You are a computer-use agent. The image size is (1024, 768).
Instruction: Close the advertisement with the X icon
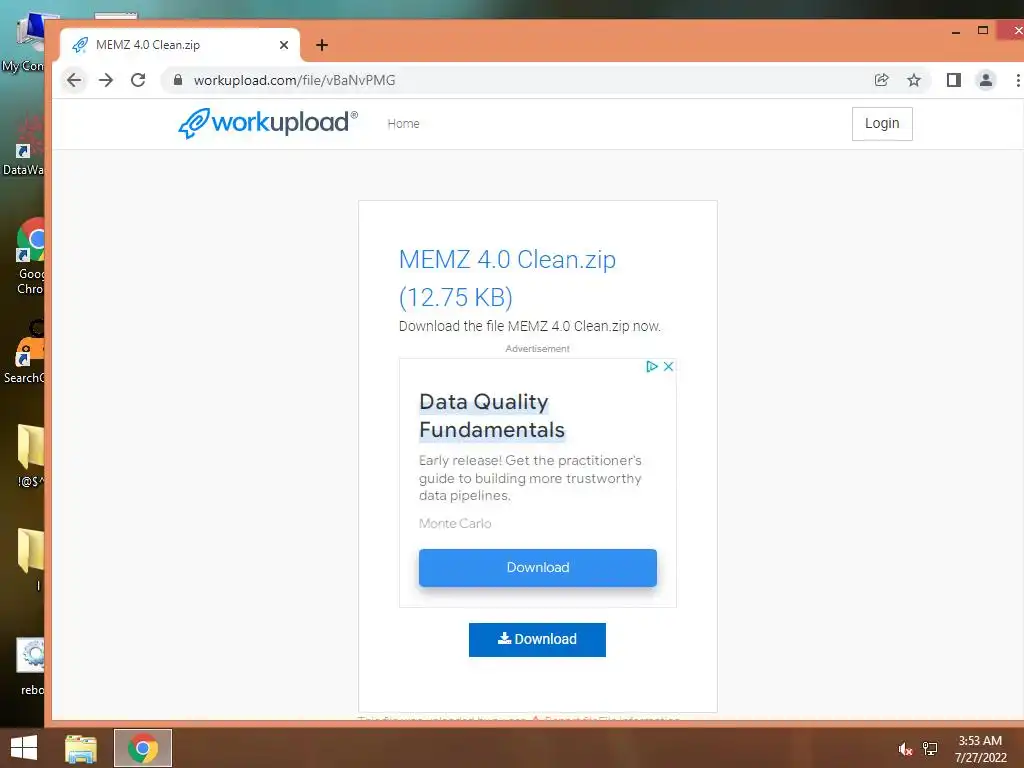click(x=668, y=366)
